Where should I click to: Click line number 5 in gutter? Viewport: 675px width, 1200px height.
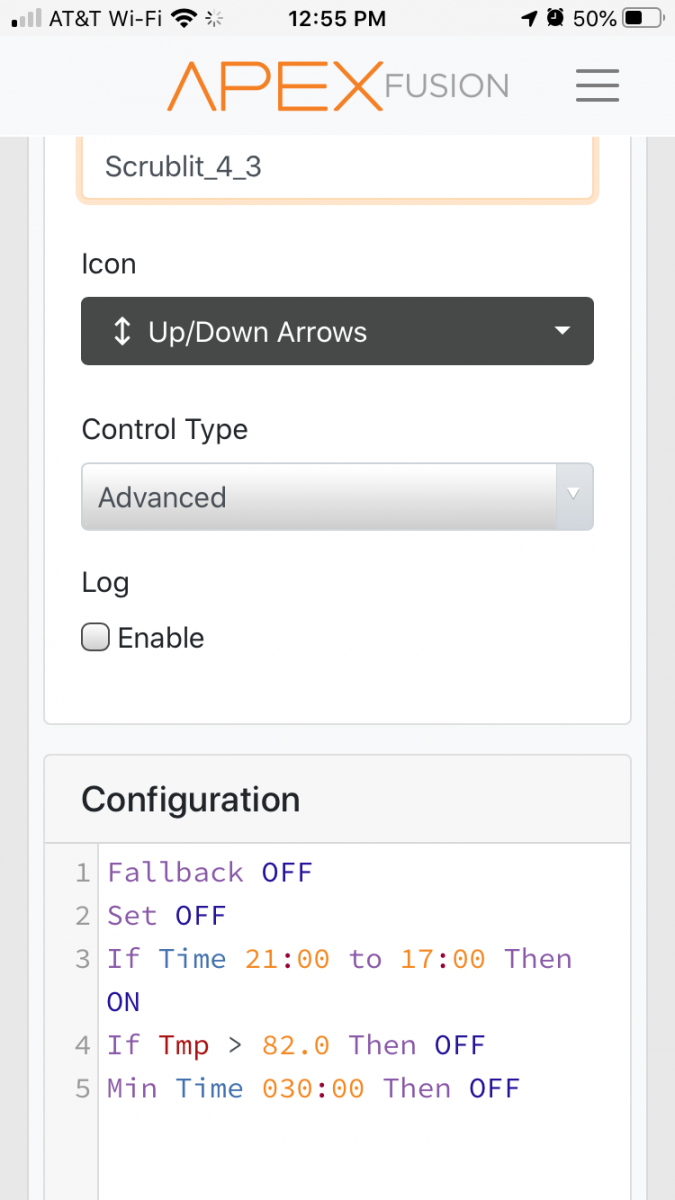83,1088
